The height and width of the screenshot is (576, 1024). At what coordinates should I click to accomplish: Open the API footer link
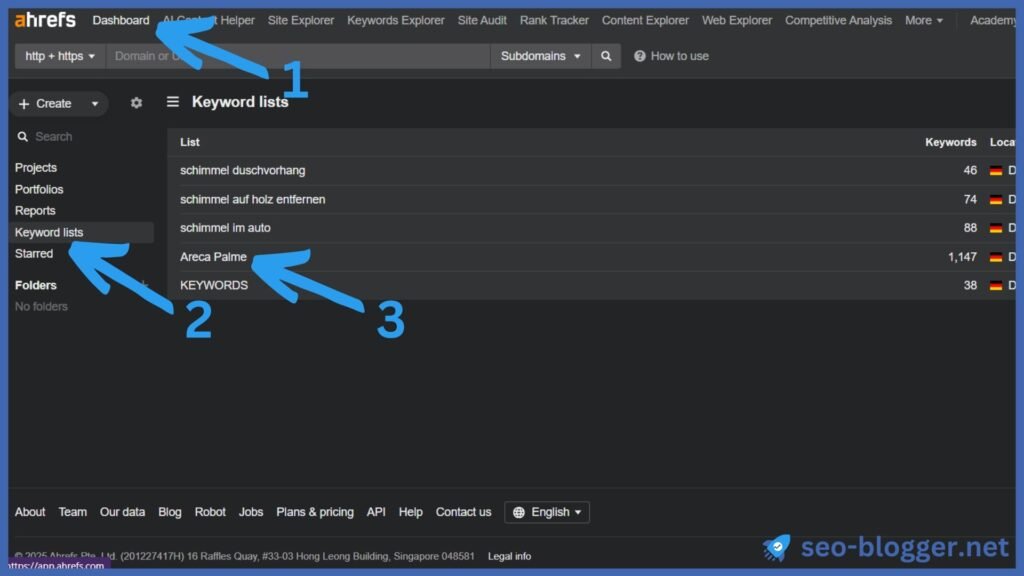tap(376, 513)
